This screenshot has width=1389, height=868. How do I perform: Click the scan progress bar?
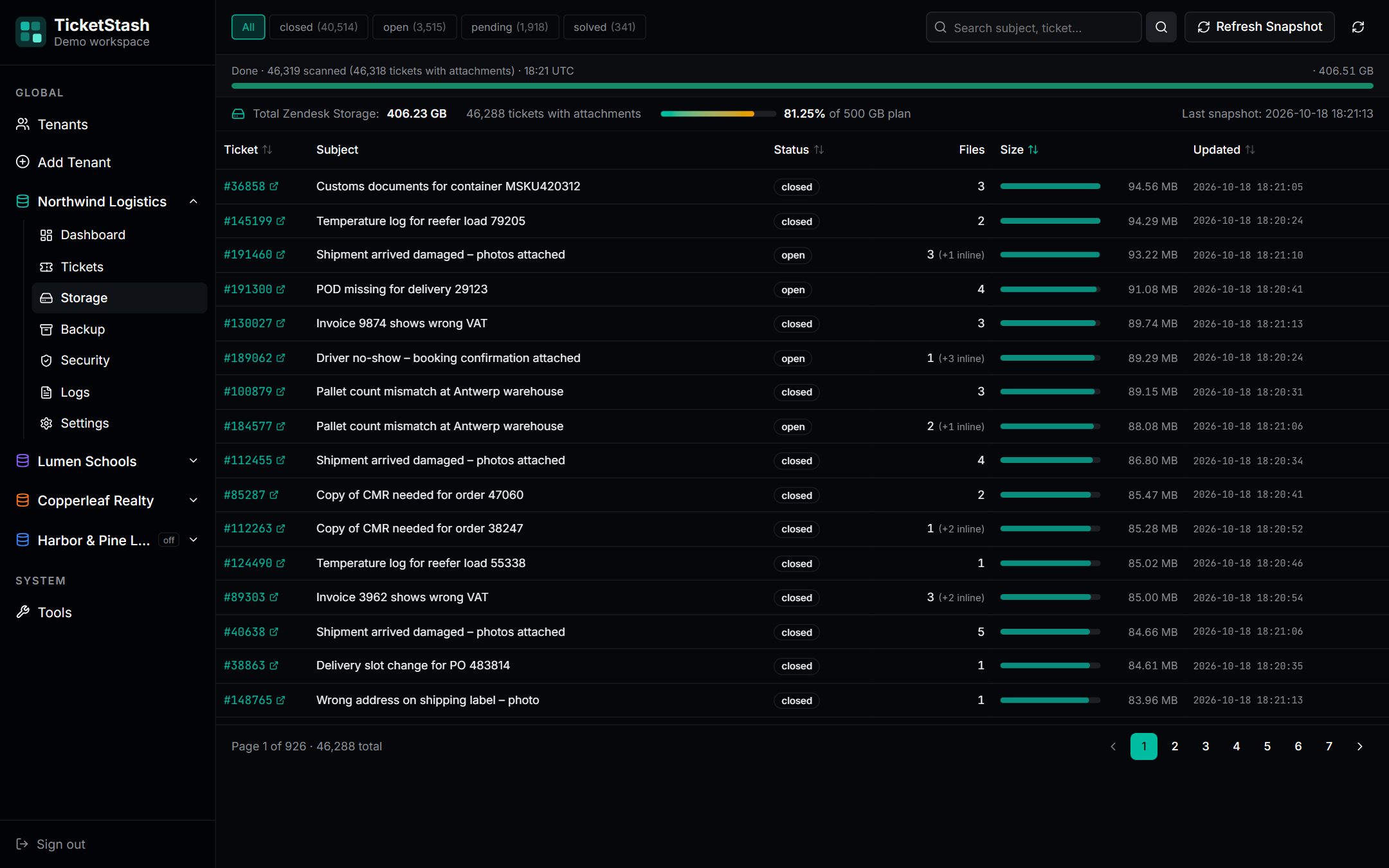[x=802, y=86]
